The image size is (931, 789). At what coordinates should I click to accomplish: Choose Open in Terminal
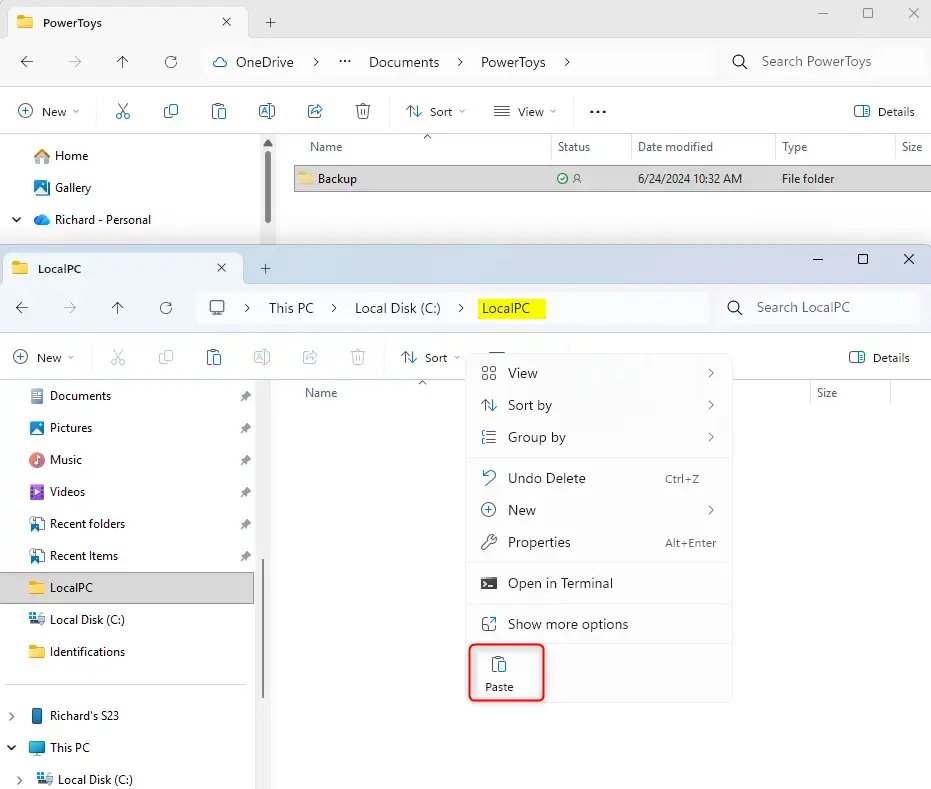(x=599, y=583)
